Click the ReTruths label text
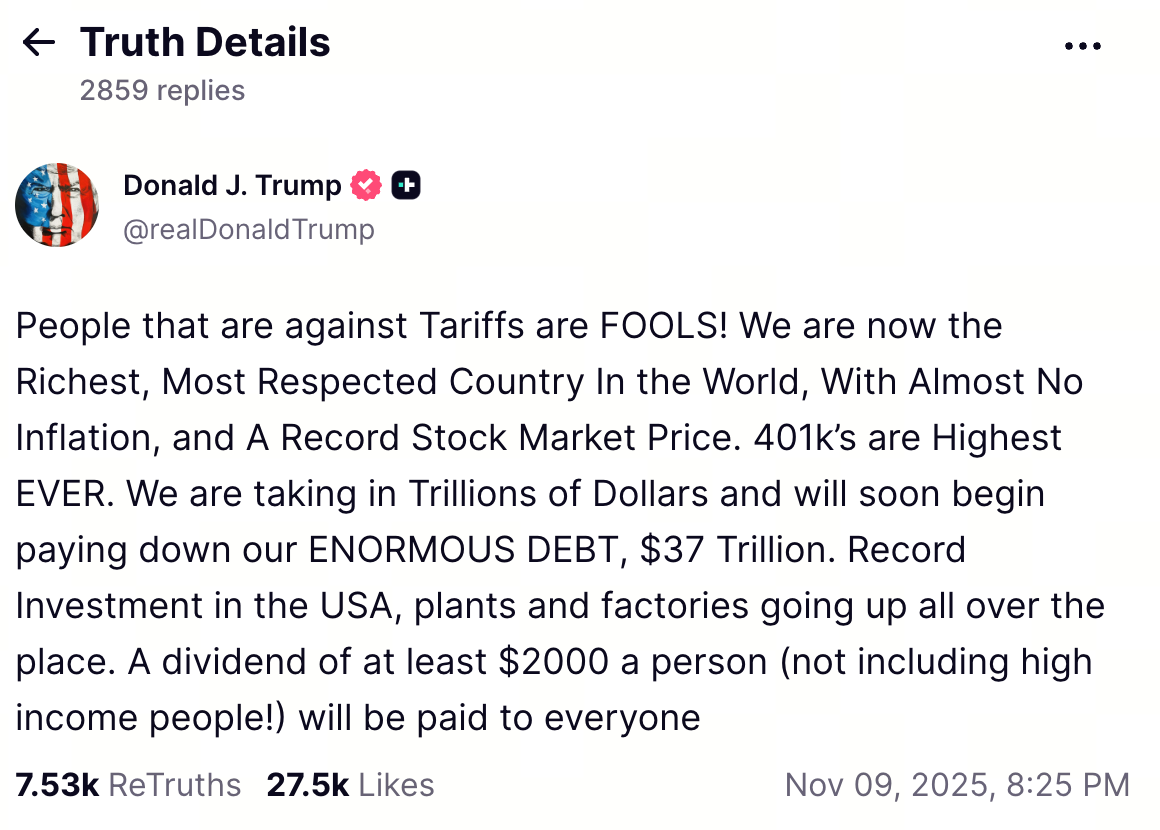Screen dimensions: 1160x830 (x=174, y=785)
